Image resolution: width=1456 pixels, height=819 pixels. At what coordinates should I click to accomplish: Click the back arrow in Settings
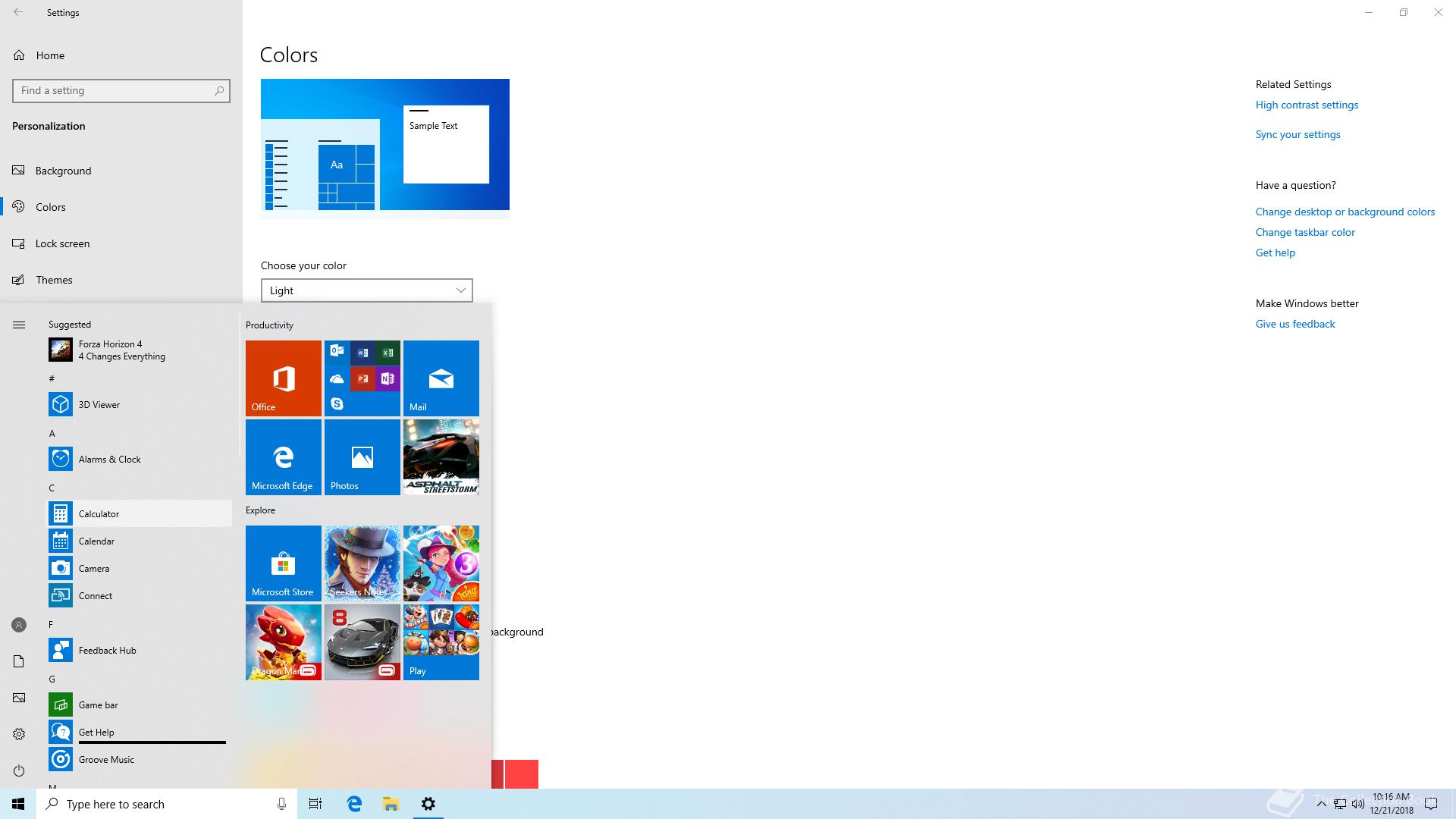pyautogui.click(x=18, y=12)
